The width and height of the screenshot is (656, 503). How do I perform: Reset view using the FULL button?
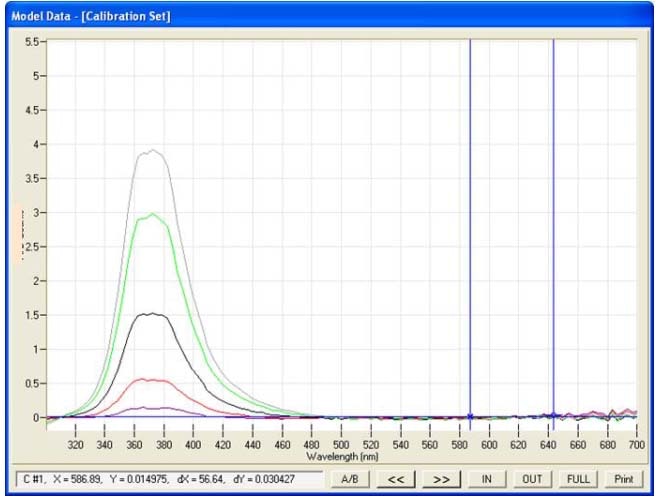tap(578, 479)
